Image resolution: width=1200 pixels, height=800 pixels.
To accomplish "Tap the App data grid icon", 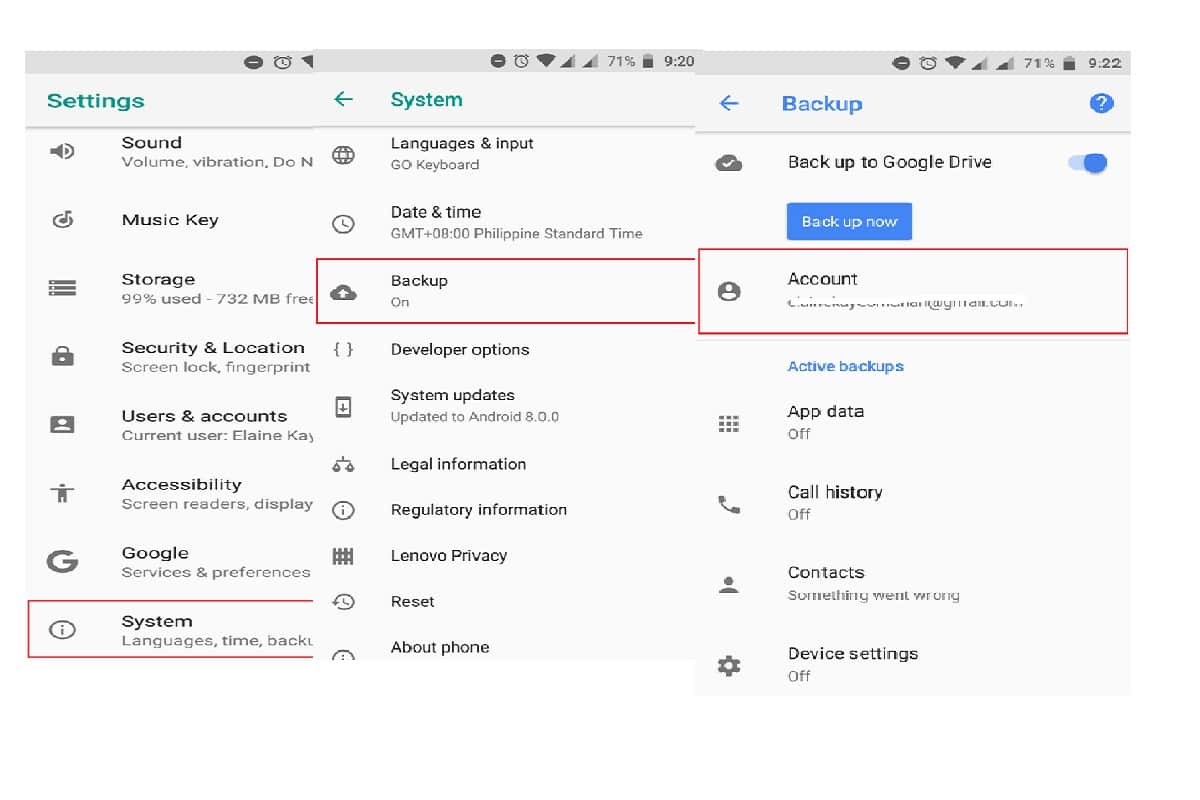I will coord(729,424).
